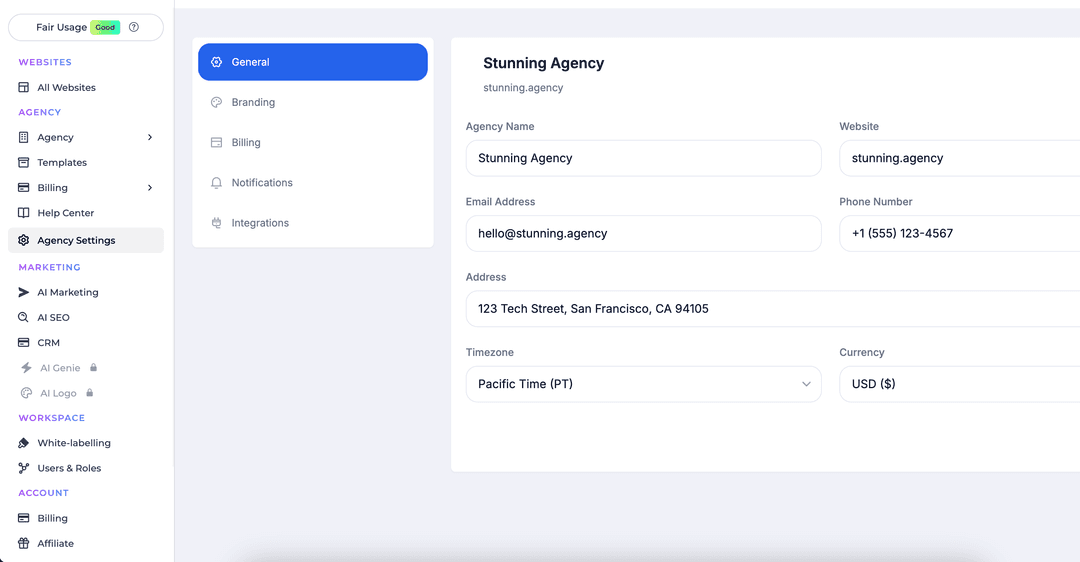Viewport: 1080px width, 562px height.
Task: Click the Integrations plug icon
Action: [x=216, y=223]
